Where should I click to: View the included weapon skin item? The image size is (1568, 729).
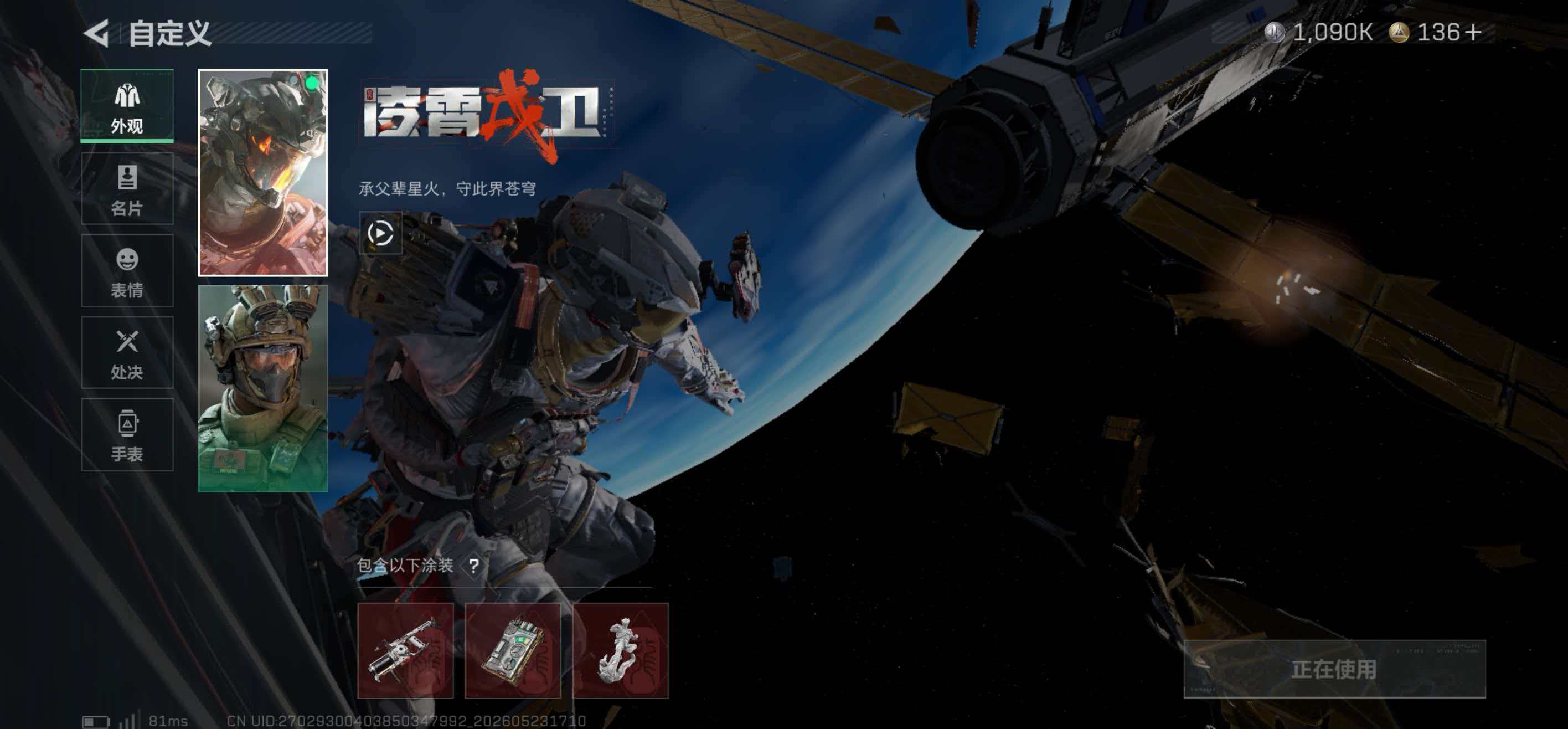pyautogui.click(x=405, y=650)
